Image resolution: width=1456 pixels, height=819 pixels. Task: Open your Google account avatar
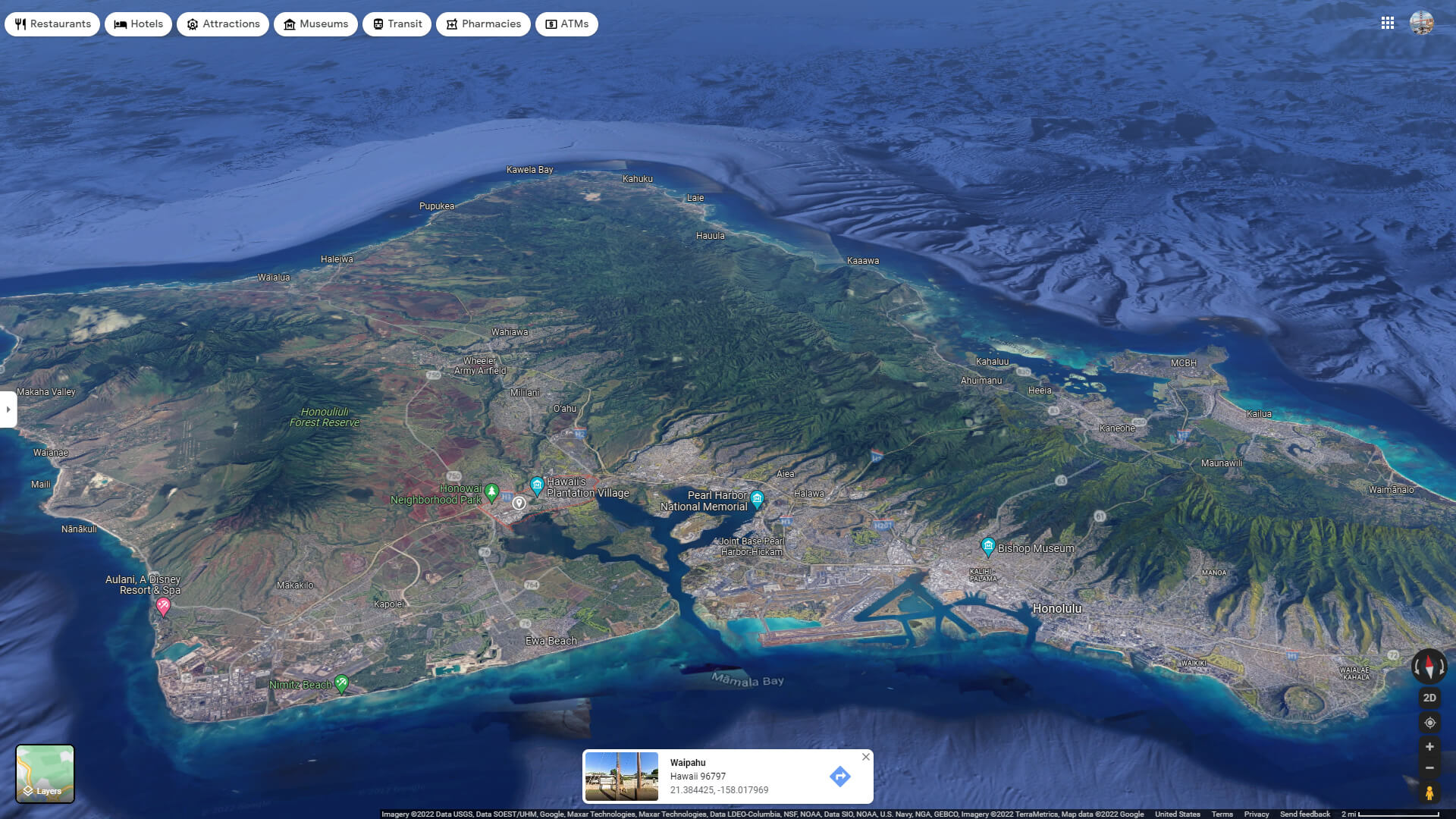coord(1421,23)
